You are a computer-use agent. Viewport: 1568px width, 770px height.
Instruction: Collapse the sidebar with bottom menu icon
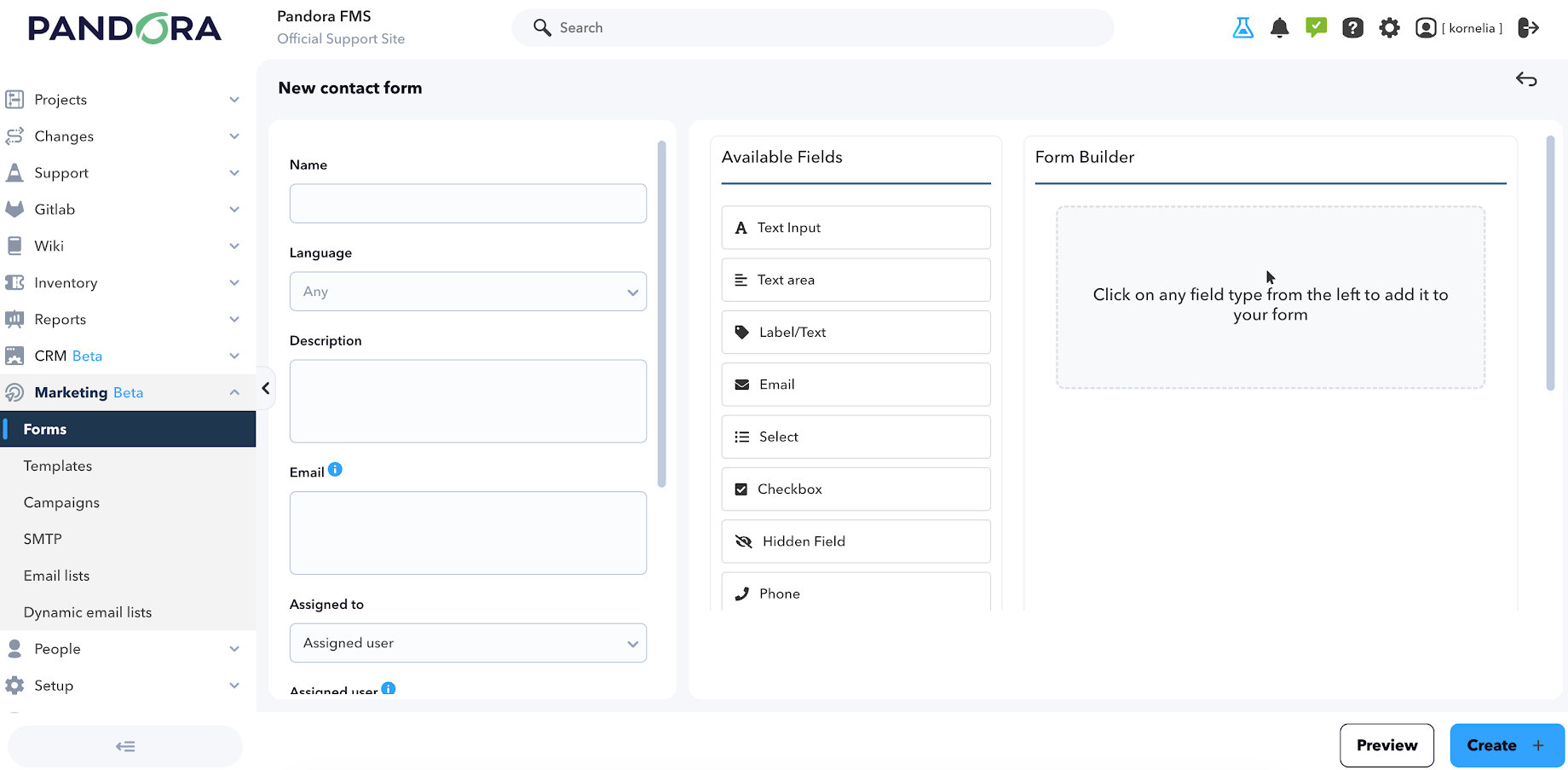[x=125, y=746]
